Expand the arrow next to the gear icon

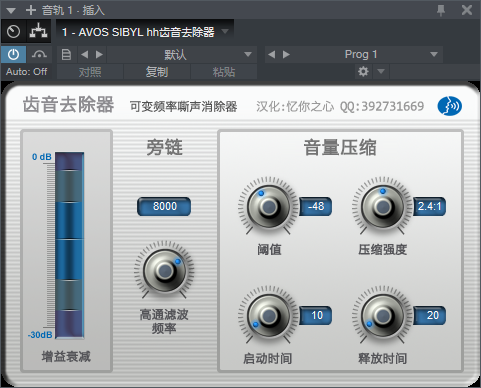click(381, 72)
